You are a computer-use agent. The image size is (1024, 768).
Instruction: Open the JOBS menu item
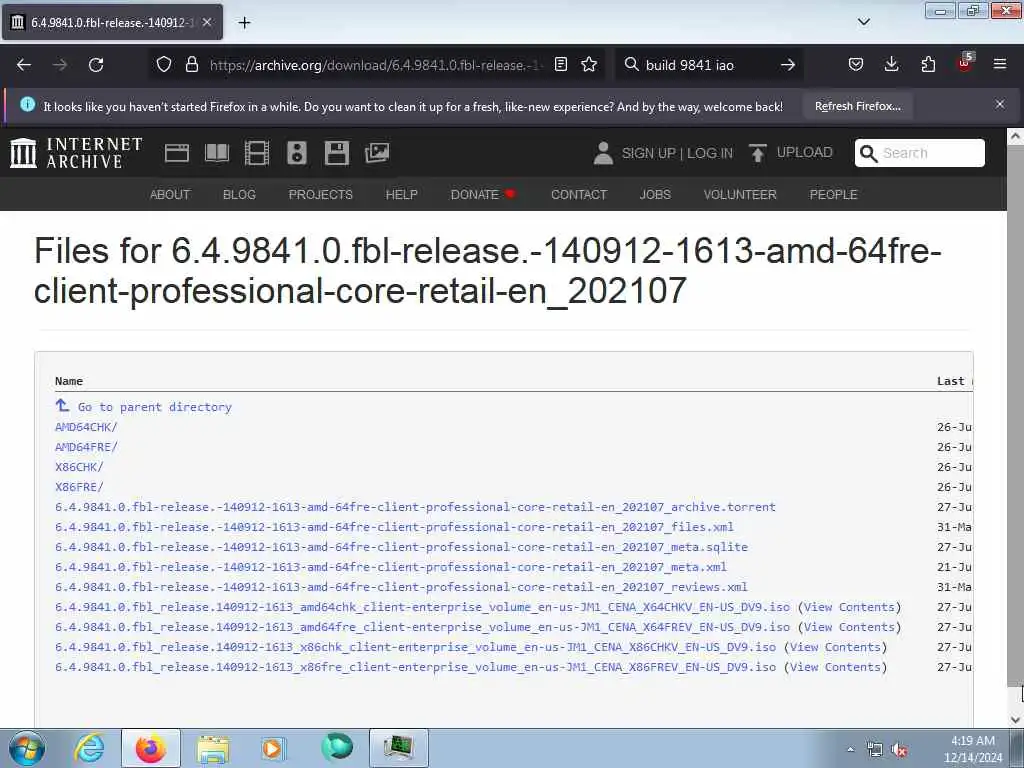point(655,195)
